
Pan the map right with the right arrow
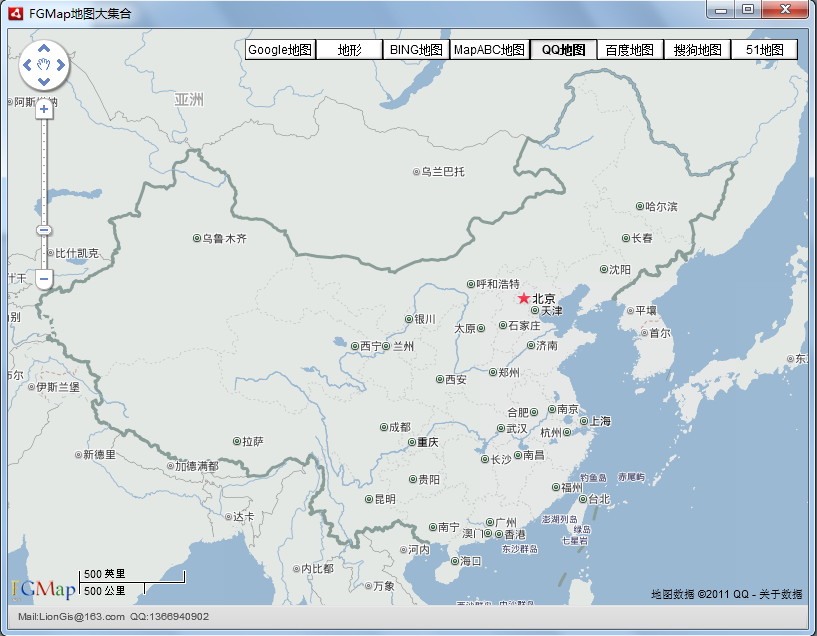tap(61, 65)
